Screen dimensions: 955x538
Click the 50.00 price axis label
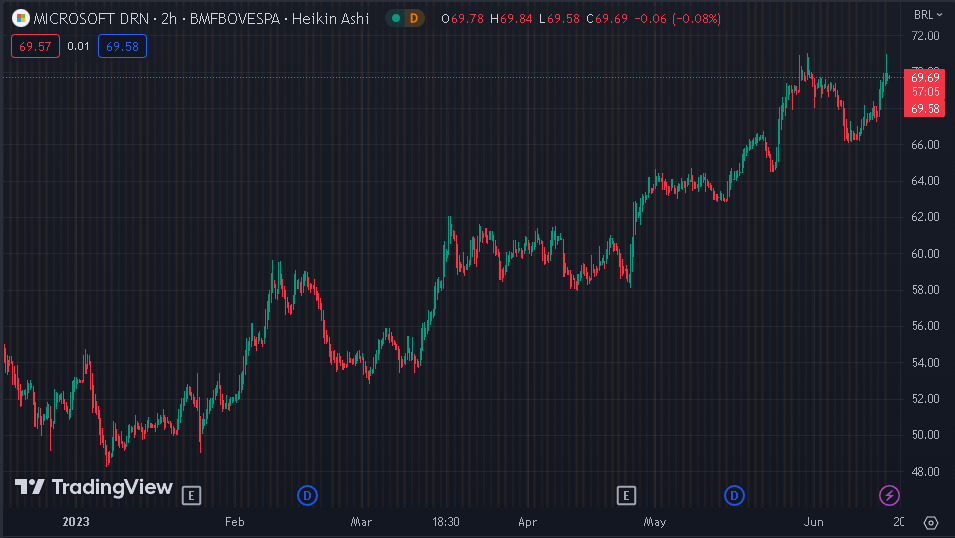pyautogui.click(x=925, y=435)
